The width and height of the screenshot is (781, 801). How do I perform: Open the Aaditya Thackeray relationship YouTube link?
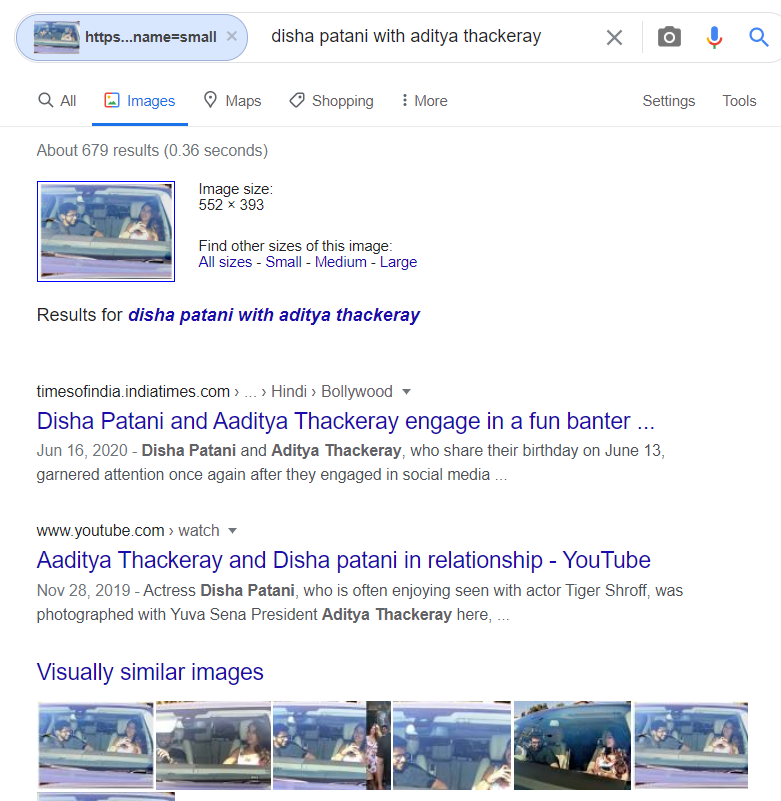[x=344, y=560]
